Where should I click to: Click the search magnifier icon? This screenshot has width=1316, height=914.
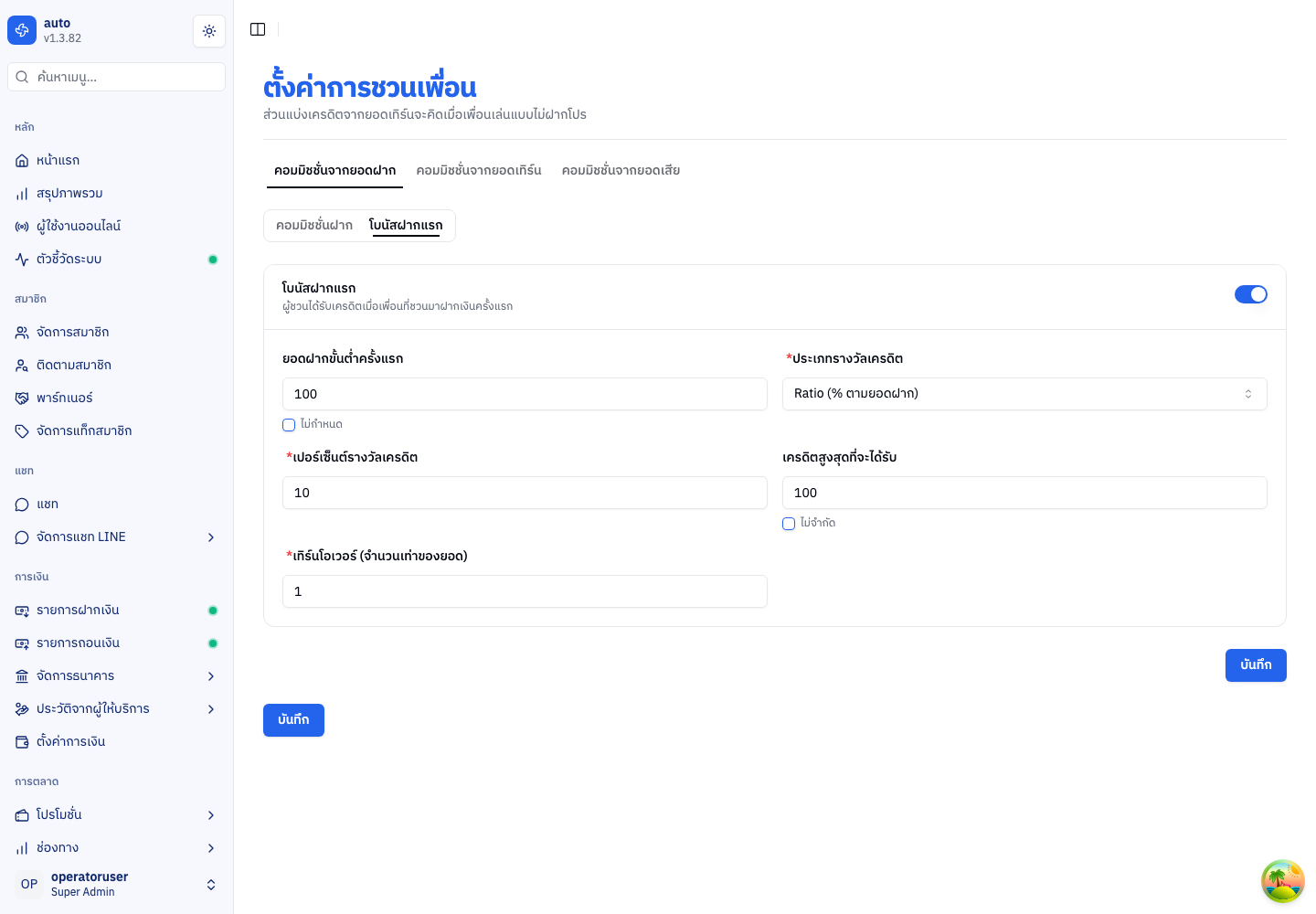(22, 77)
